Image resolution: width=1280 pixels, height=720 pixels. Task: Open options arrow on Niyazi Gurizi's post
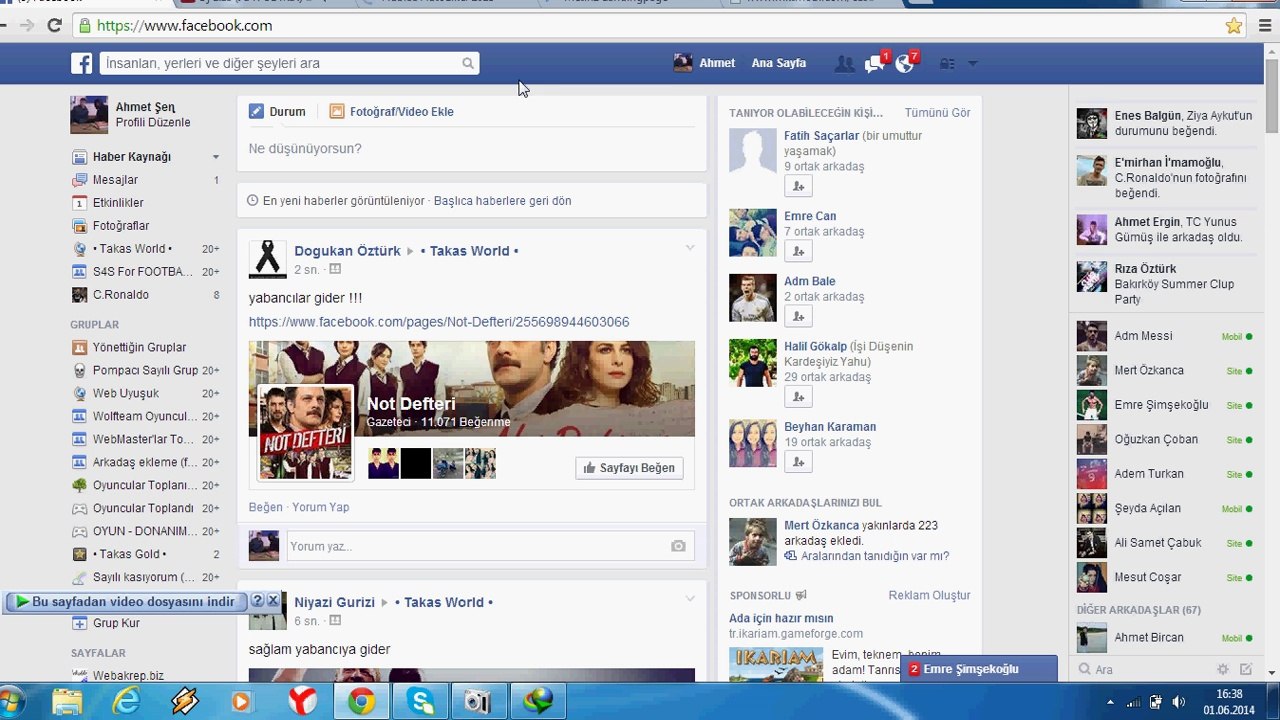[690, 598]
